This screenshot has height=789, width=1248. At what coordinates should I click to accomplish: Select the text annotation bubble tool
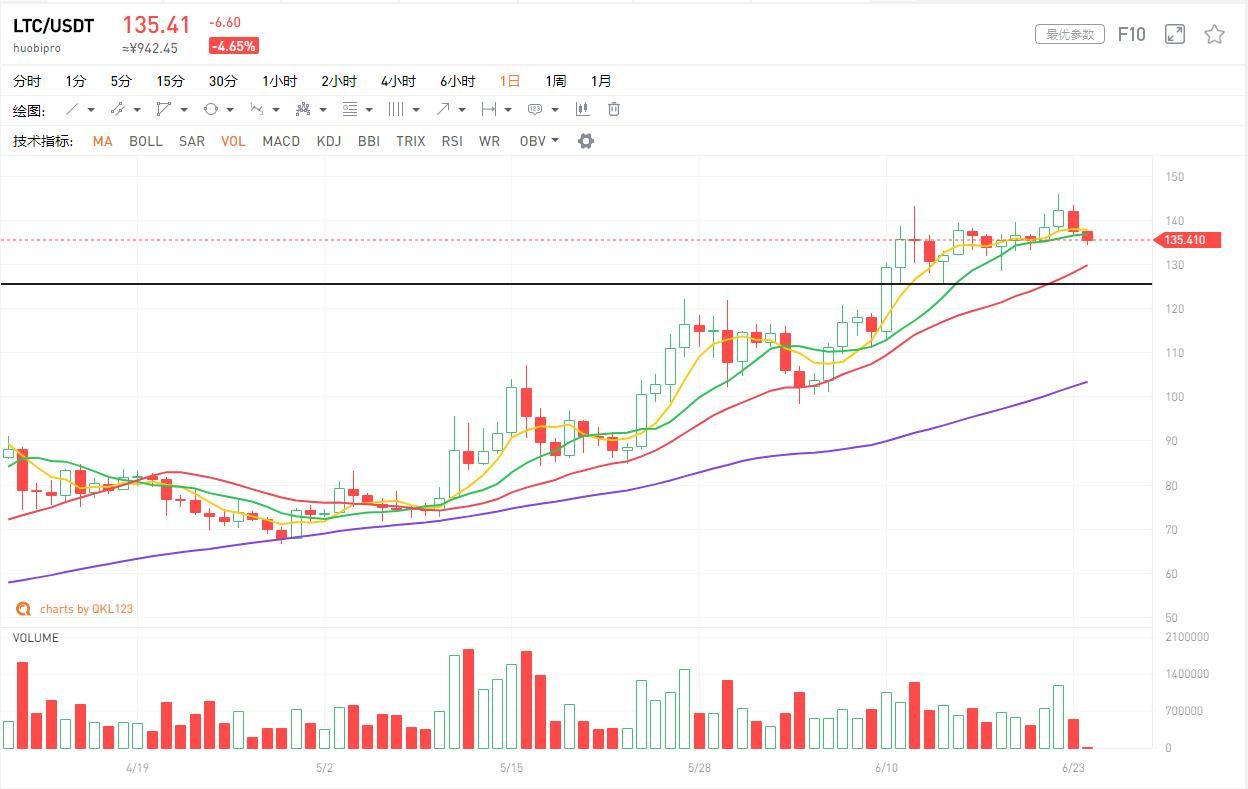(x=535, y=109)
